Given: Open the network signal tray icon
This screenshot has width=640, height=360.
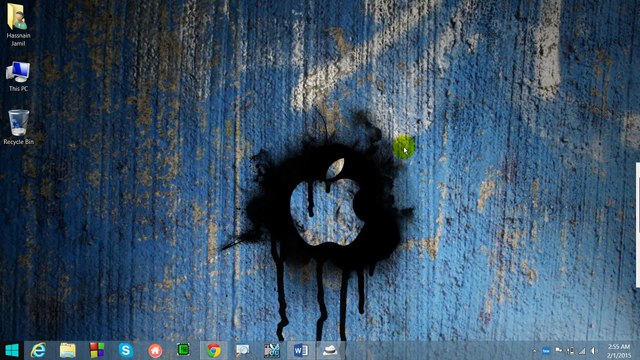Looking at the screenshot, I should coord(582,351).
